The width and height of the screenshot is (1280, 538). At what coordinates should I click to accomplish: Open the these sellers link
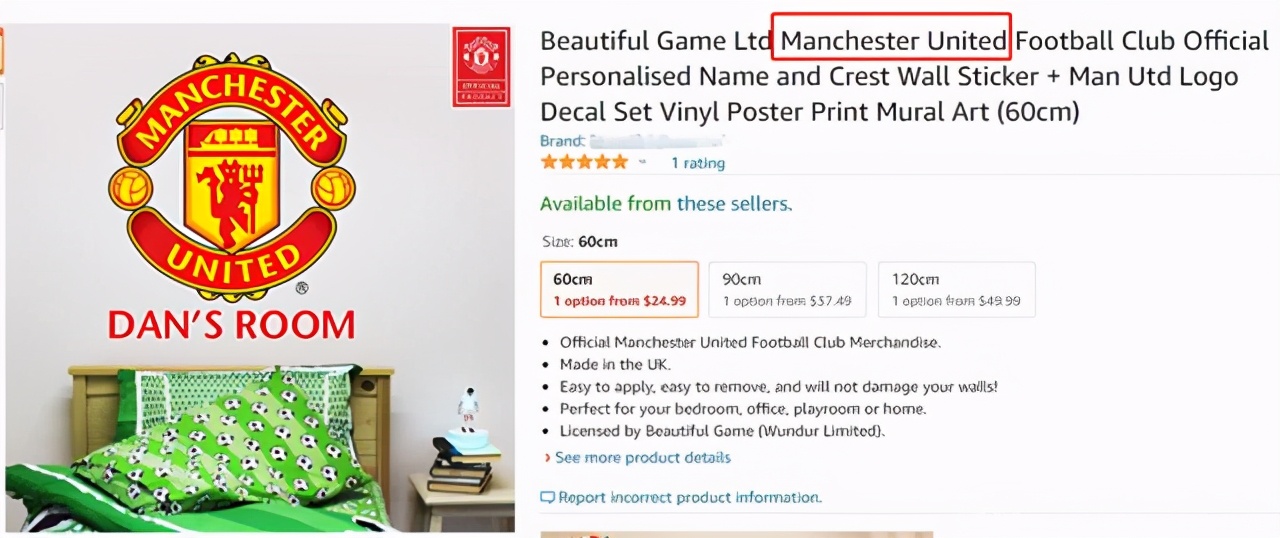733,204
